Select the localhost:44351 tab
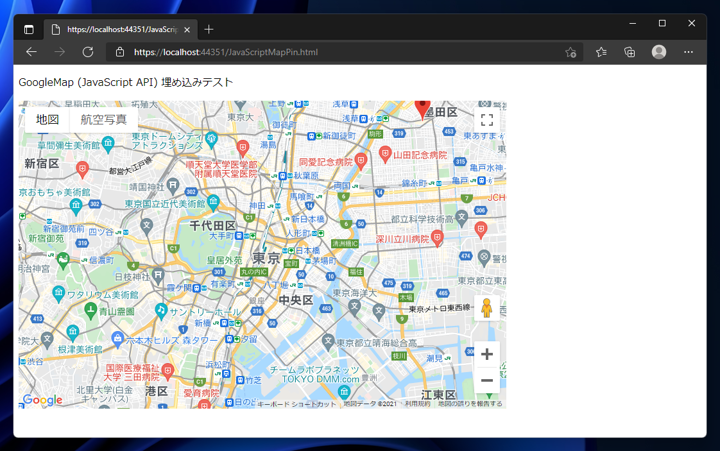This screenshot has width=720, height=451. point(121,29)
